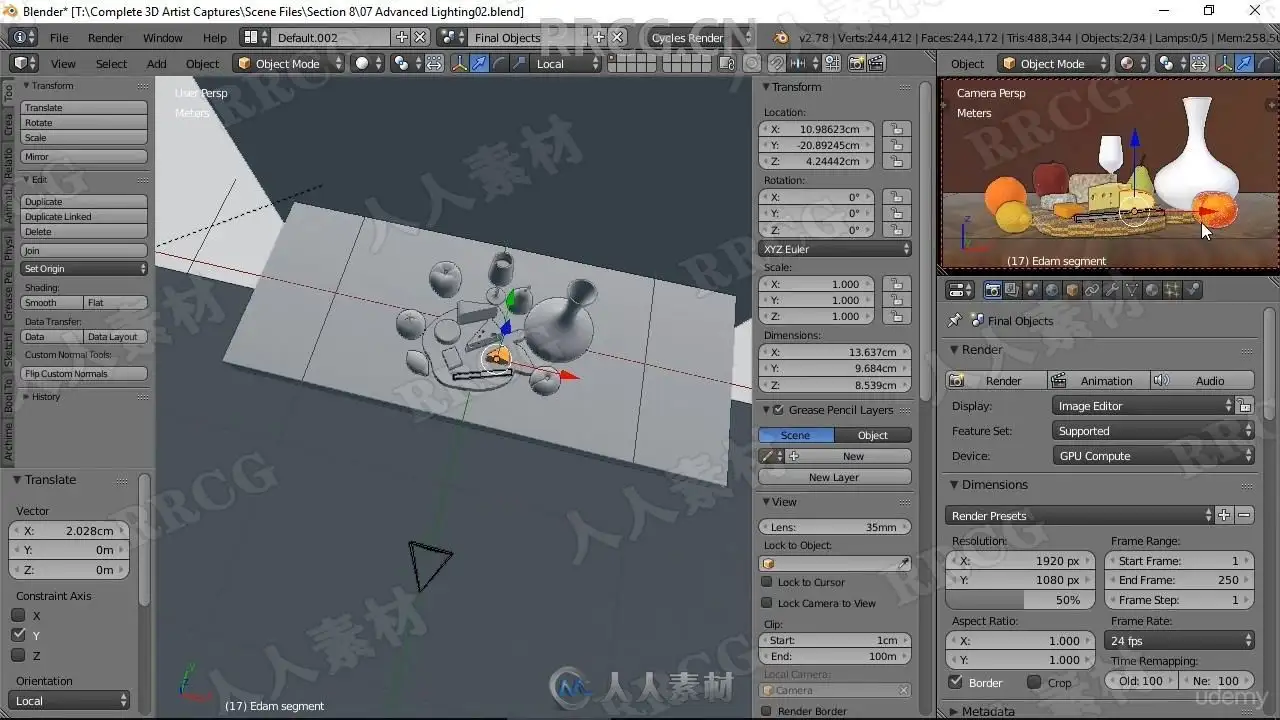The image size is (1280, 720).
Task: Open the File menu
Action: tap(59, 37)
